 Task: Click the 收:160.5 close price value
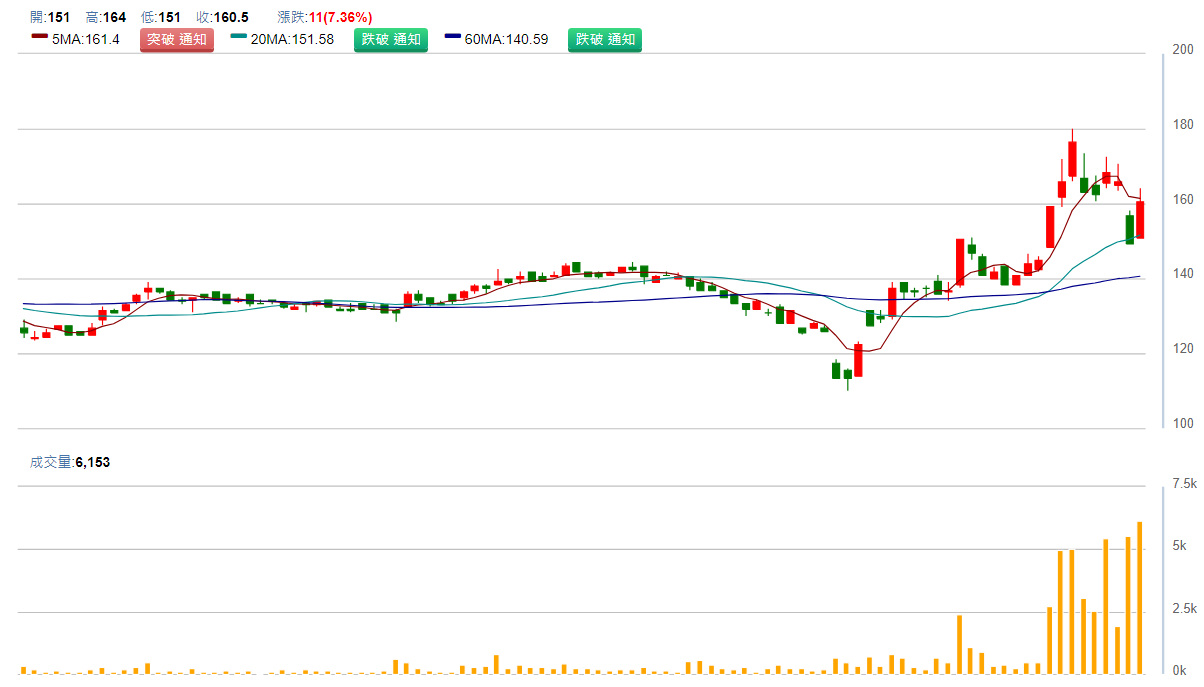pyautogui.click(x=222, y=17)
